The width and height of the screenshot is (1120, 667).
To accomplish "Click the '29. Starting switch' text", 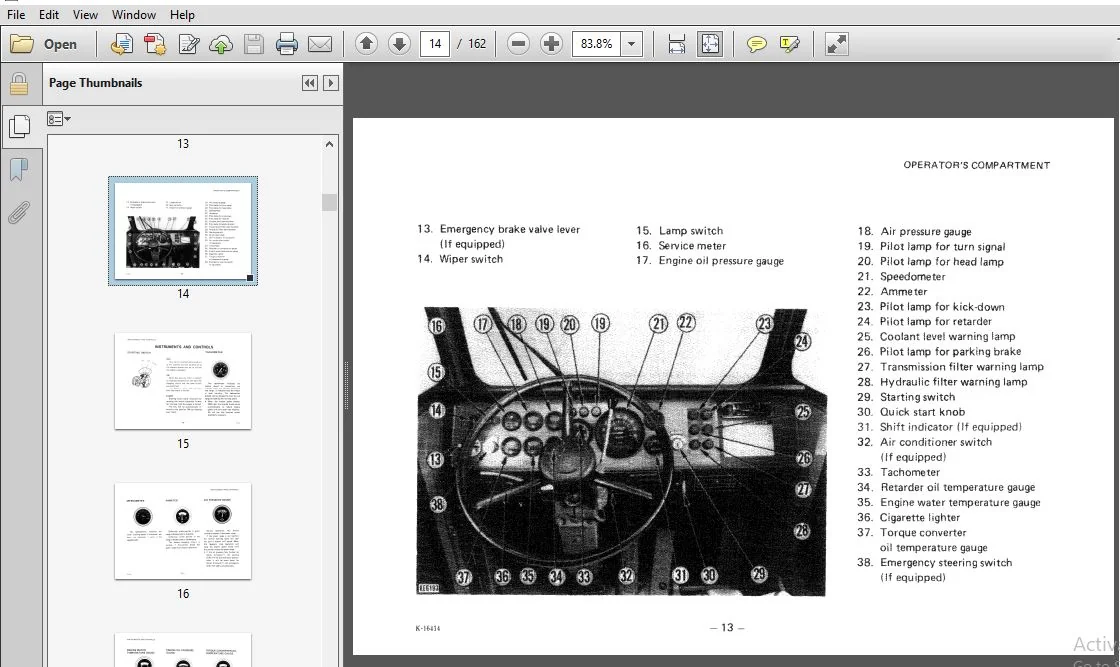I will tap(906, 397).
